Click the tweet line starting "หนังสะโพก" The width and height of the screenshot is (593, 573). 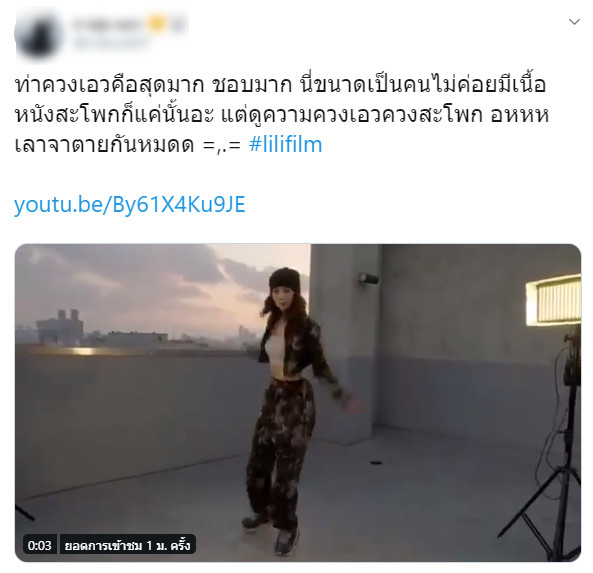pyautogui.click(x=281, y=115)
